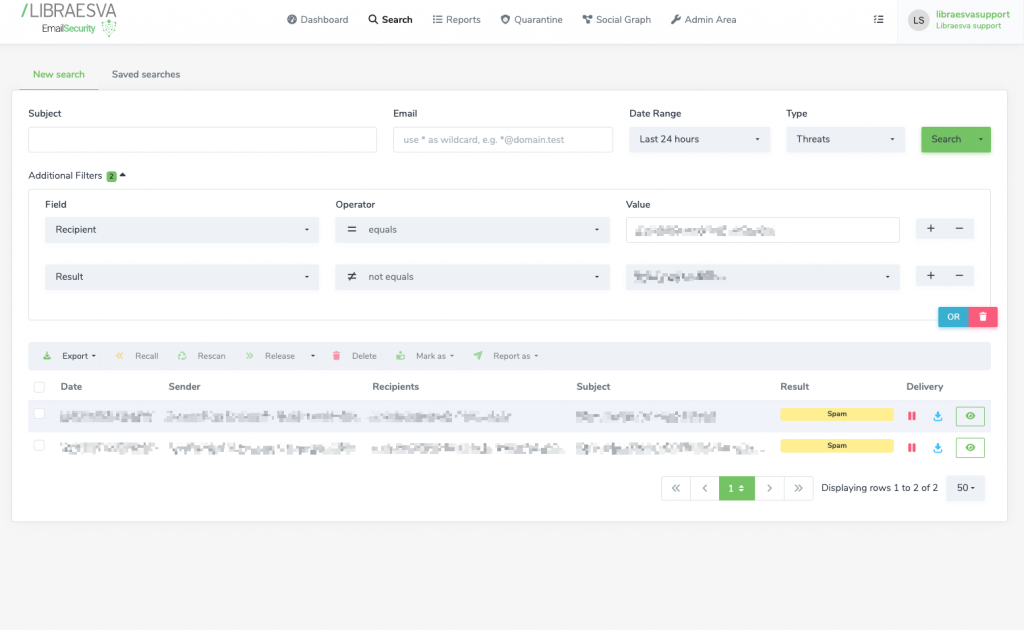This screenshot has width=1024, height=630.
Task: Open the Dashboard page
Action: [317, 20]
